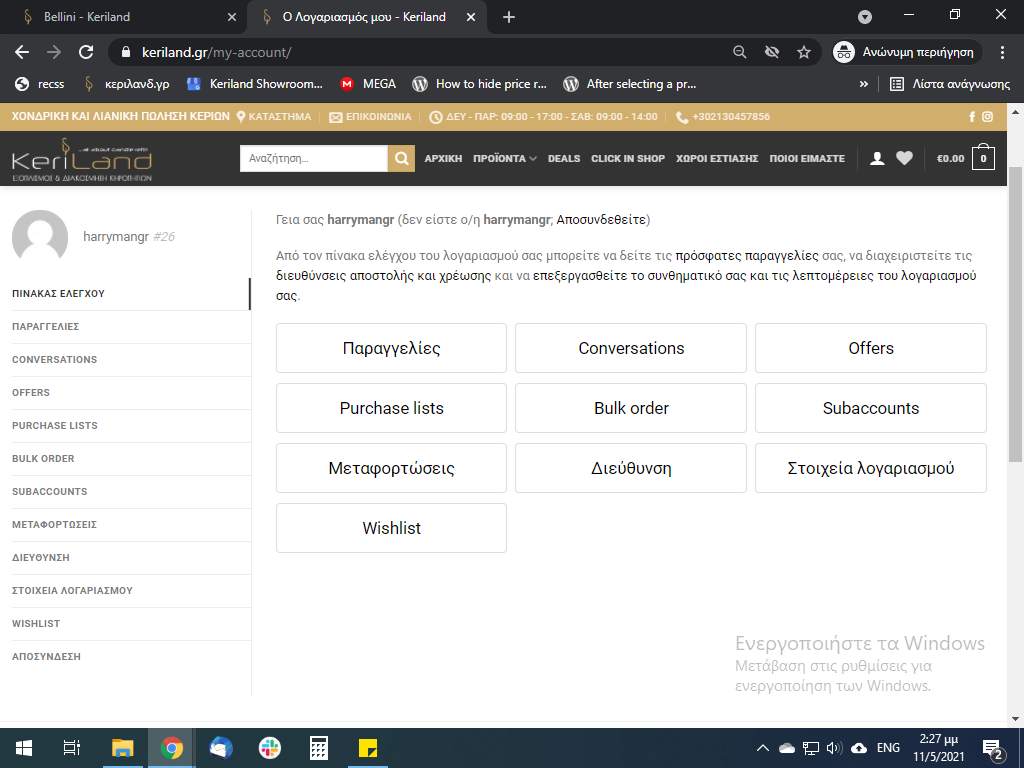
Task: Open the Keriland Showroom bookmark
Action: pyautogui.click(x=255, y=84)
